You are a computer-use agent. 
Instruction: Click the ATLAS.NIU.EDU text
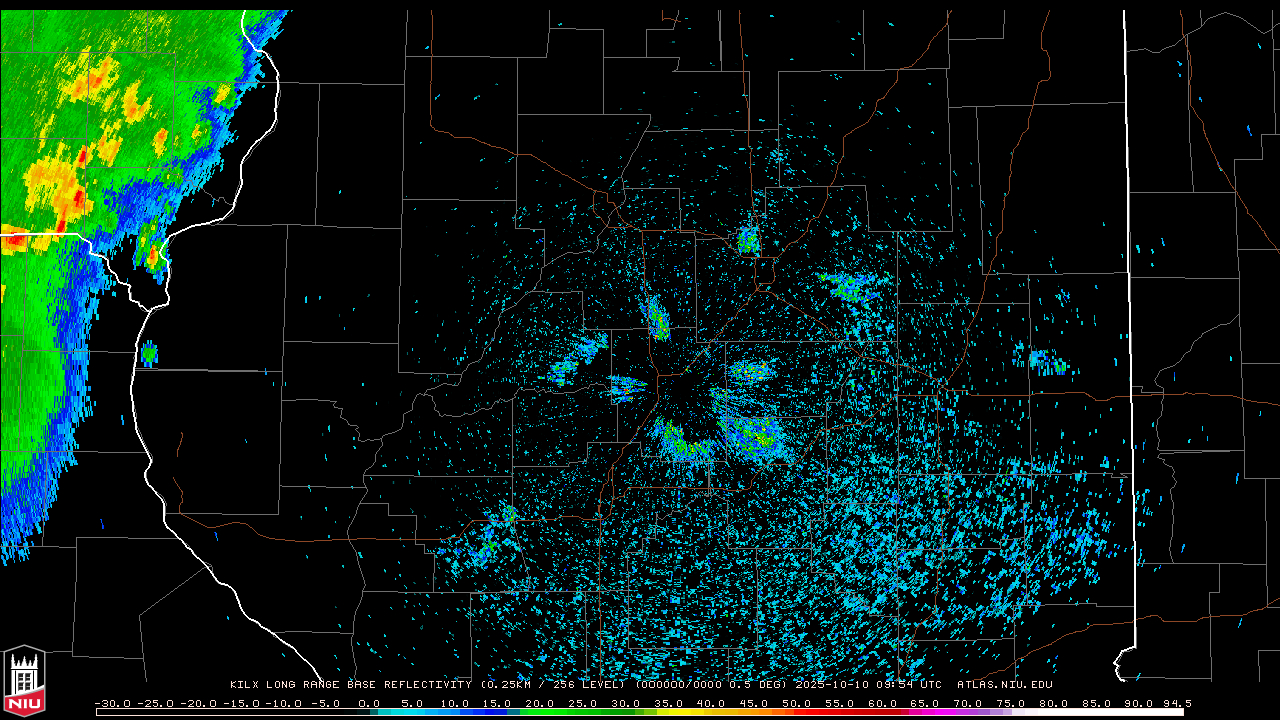click(1004, 685)
